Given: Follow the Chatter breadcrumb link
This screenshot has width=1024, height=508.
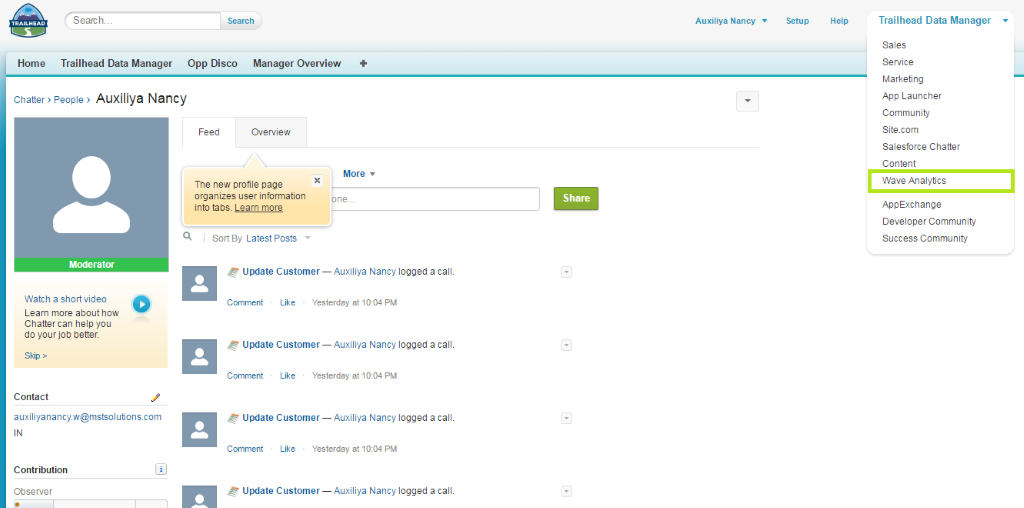Looking at the screenshot, I should click(x=29, y=100).
